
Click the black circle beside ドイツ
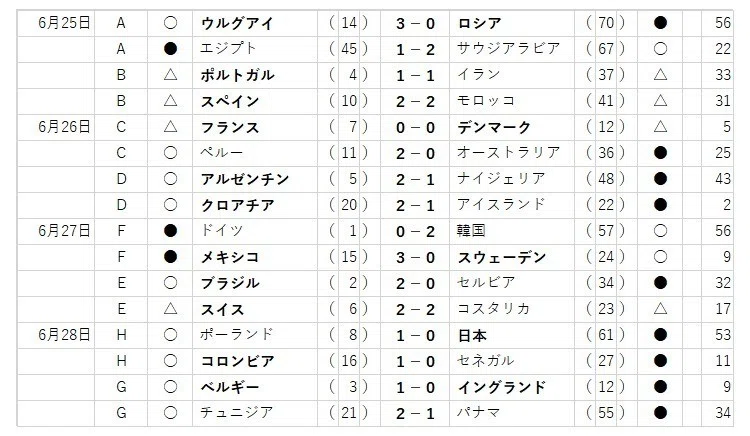tap(170, 231)
